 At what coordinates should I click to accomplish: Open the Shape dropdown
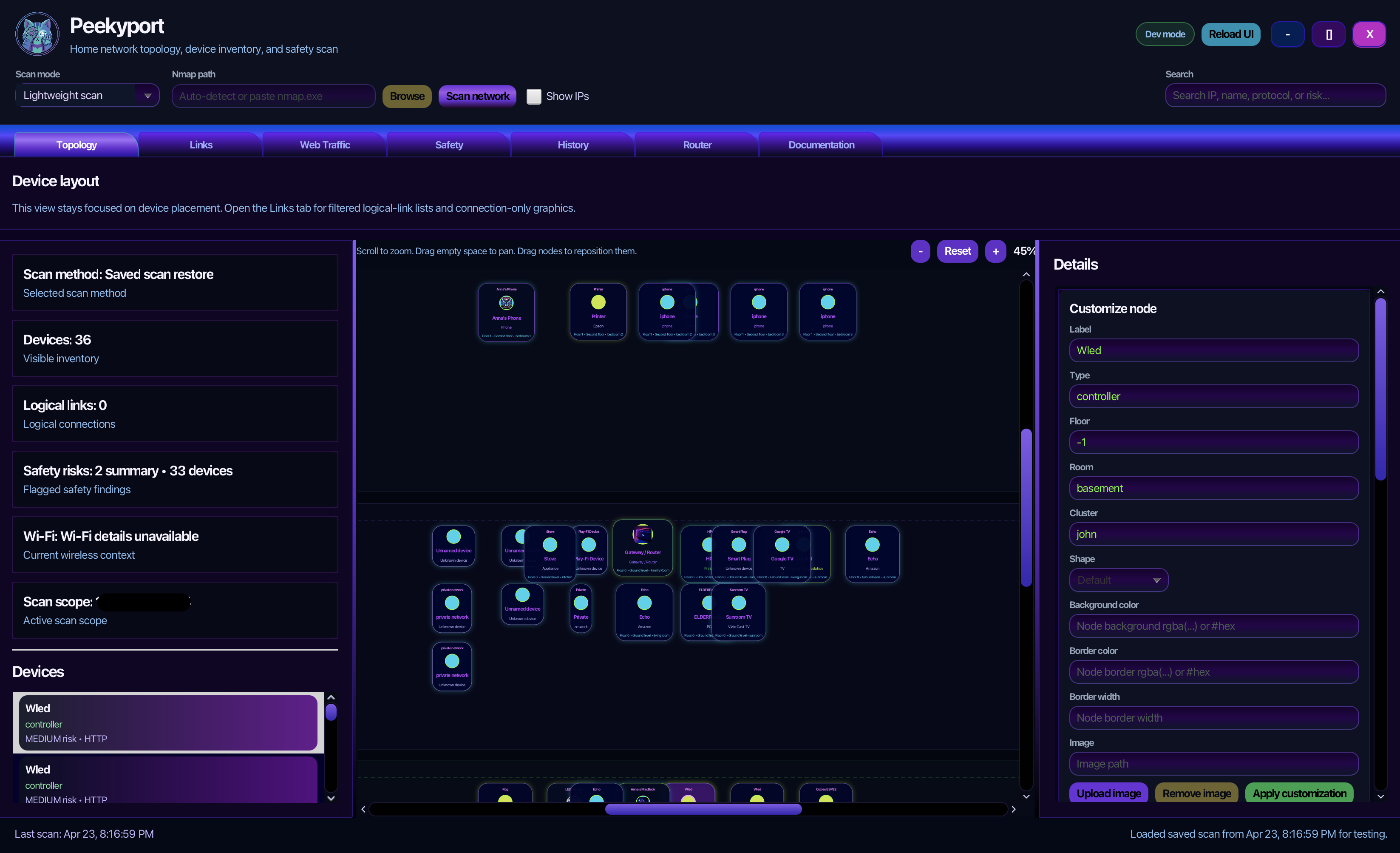[1118, 580]
